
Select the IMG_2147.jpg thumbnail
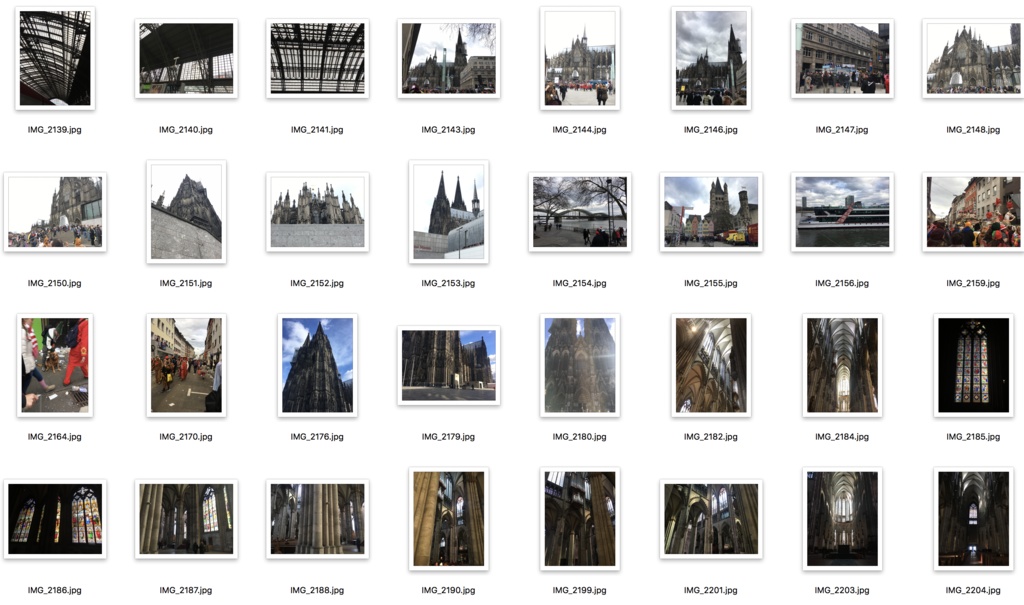[x=842, y=58]
